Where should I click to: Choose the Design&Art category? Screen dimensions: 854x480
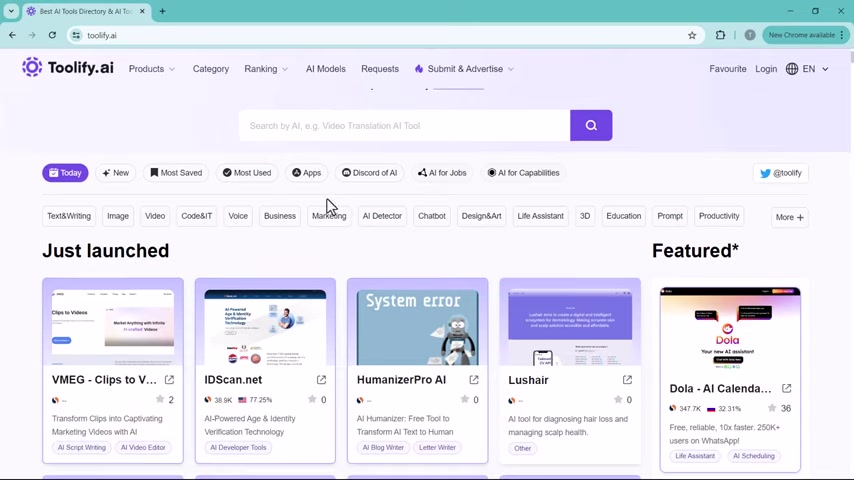point(481,216)
